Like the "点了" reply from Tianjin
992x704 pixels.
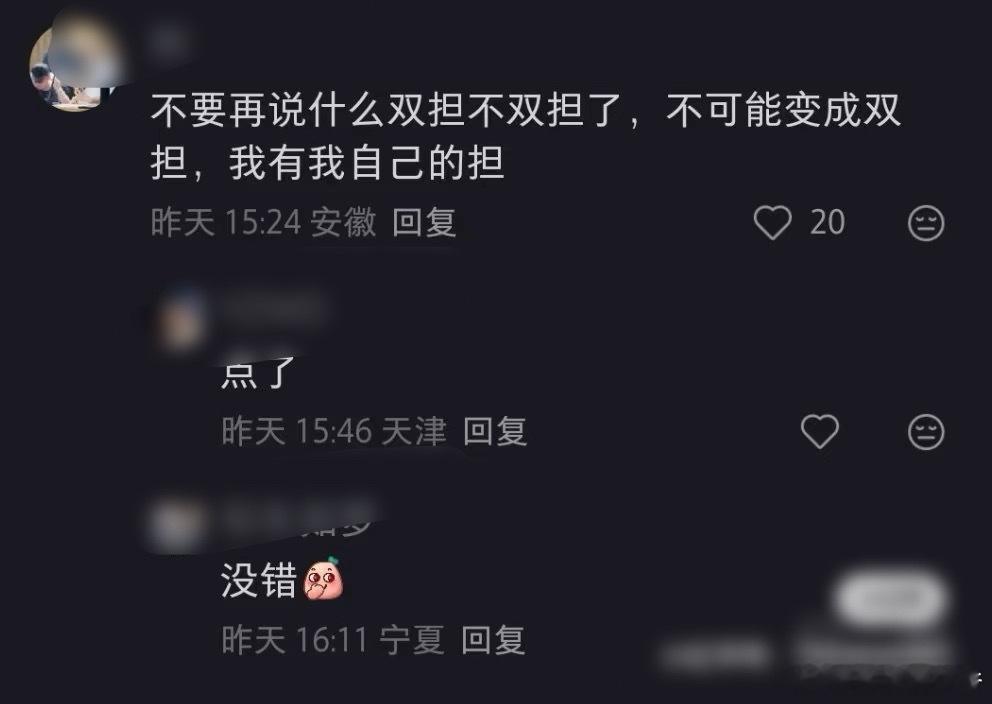click(820, 432)
